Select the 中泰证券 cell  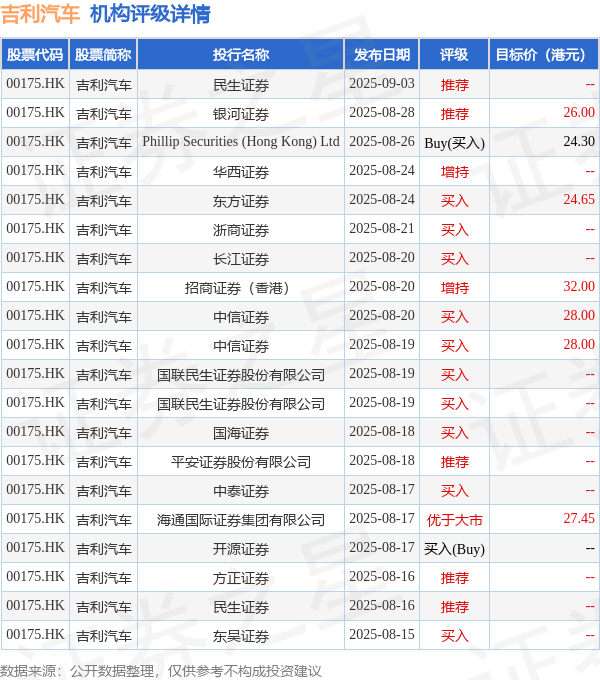241,490
